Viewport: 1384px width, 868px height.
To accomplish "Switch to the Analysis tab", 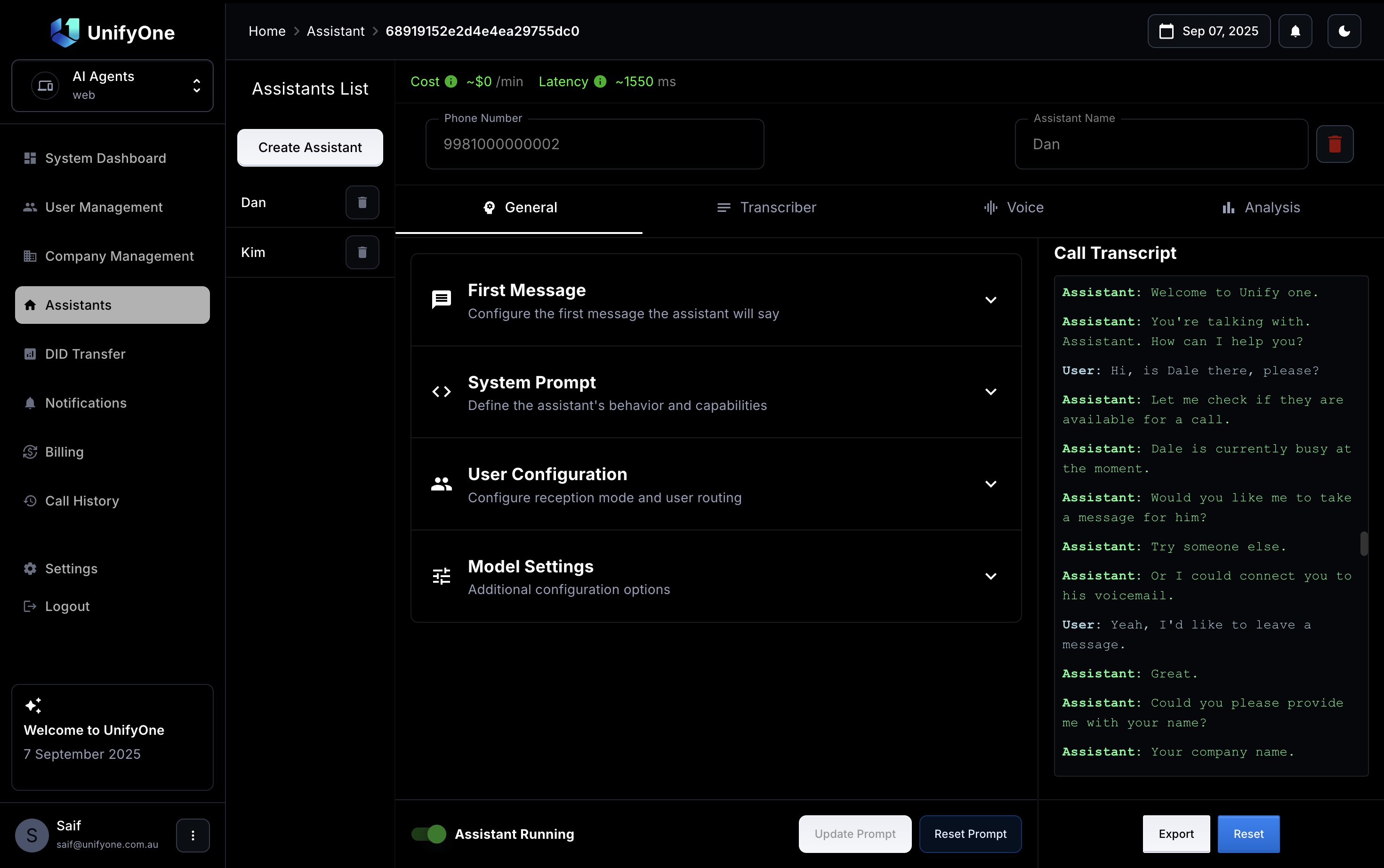I will (x=1261, y=207).
